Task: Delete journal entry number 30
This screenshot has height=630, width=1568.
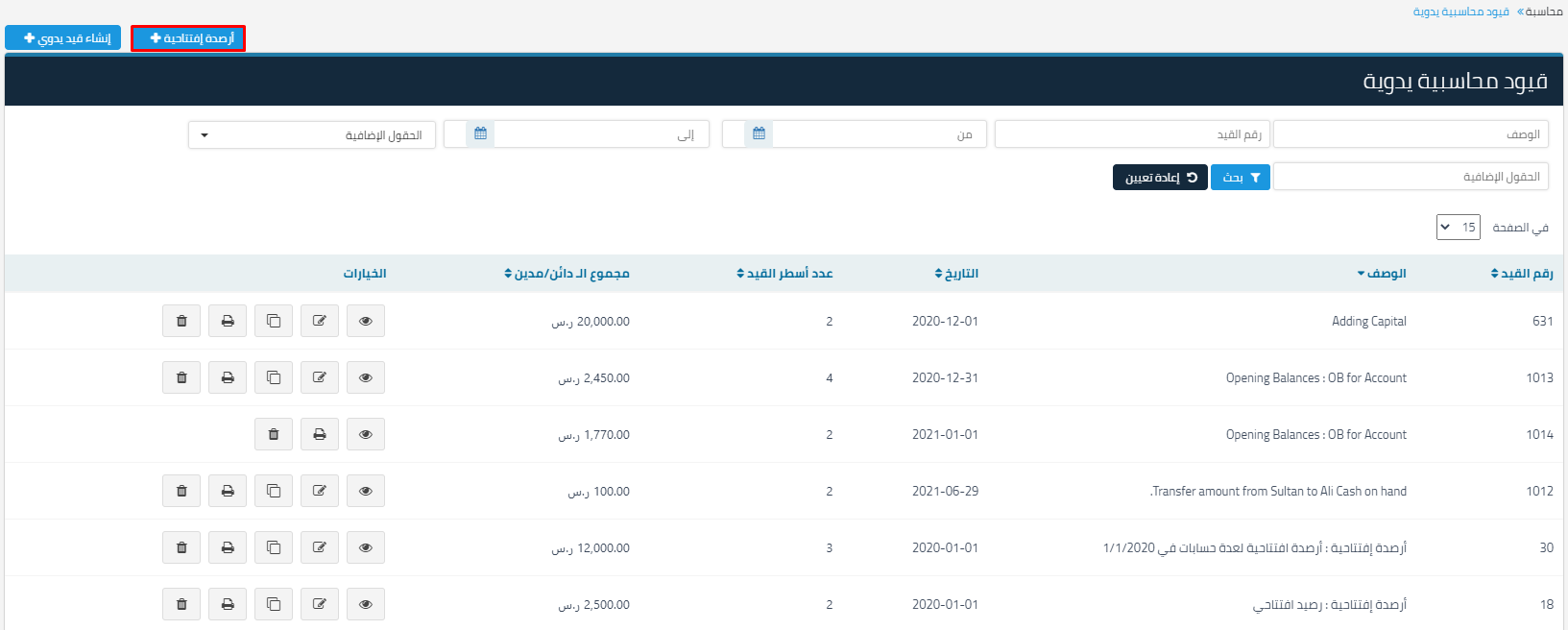Action: pos(181,547)
